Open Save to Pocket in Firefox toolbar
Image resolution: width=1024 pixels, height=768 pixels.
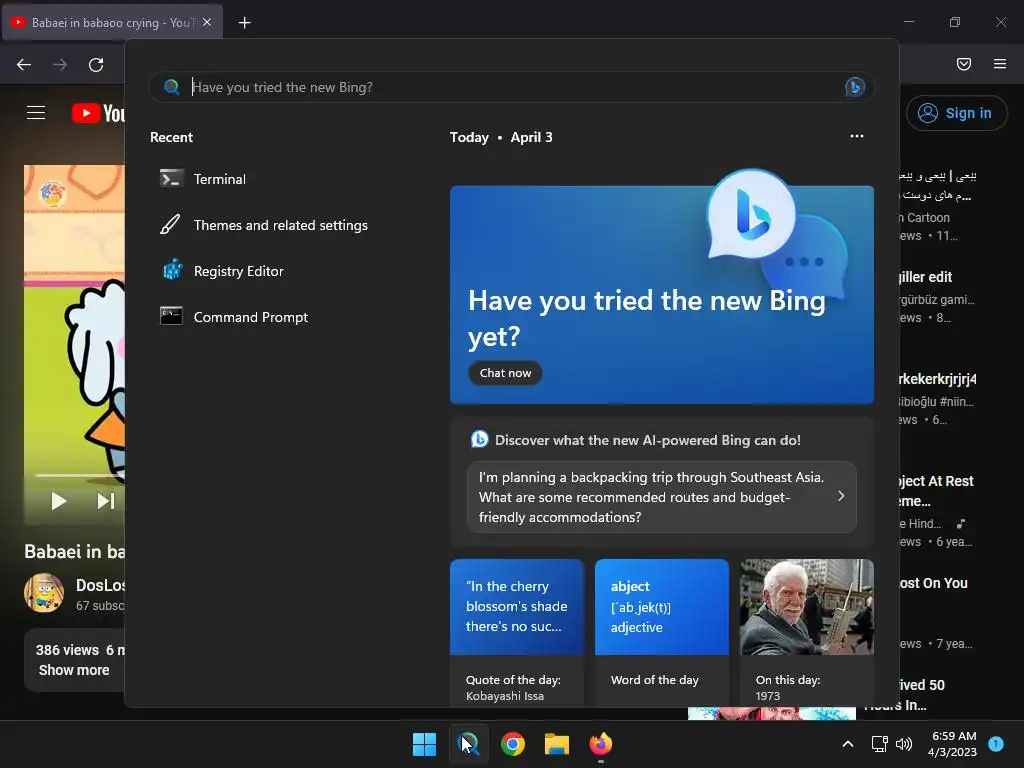click(x=964, y=64)
